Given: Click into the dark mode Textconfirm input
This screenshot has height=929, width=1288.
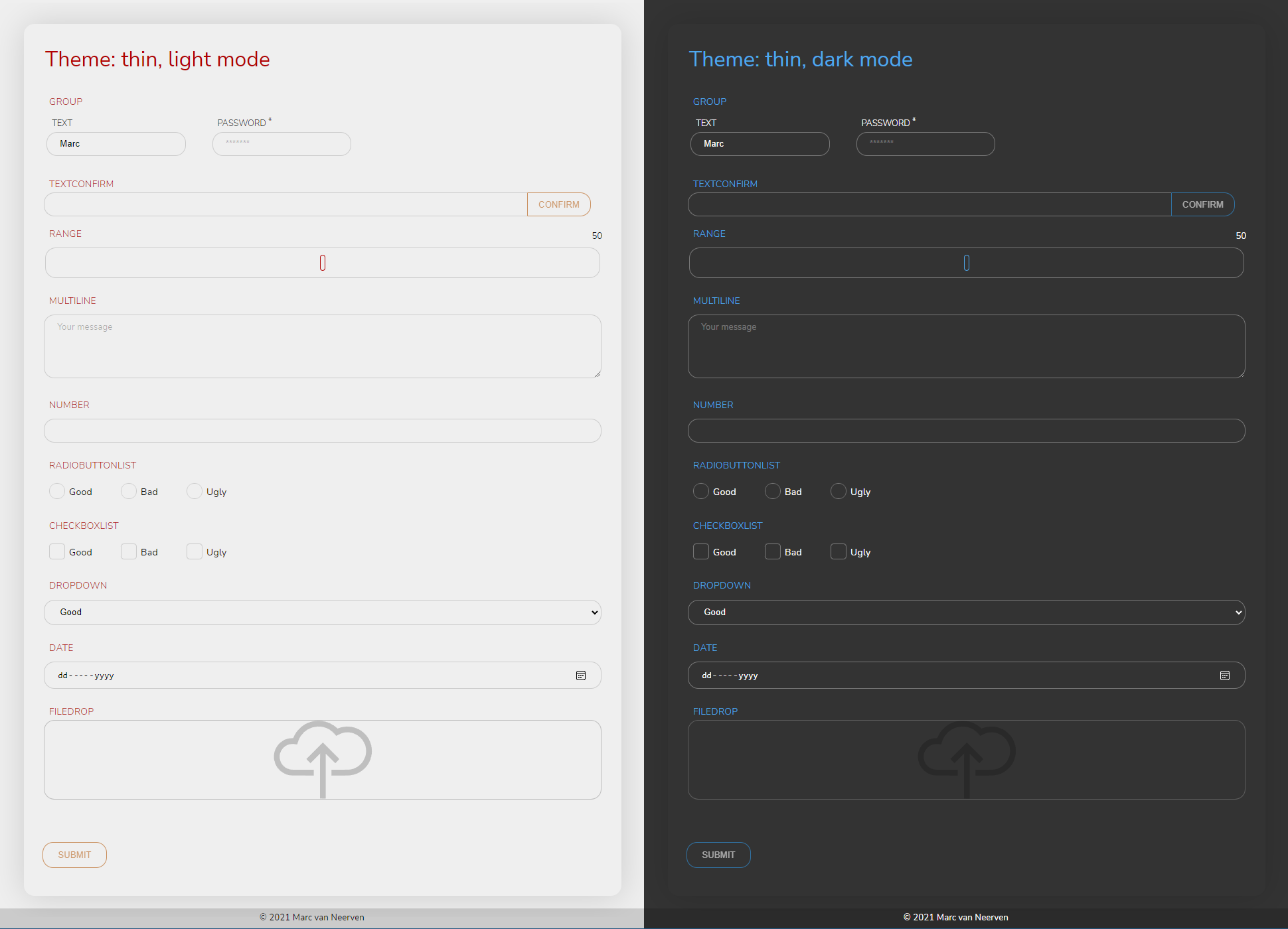Looking at the screenshot, I should [x=929, y=204].
